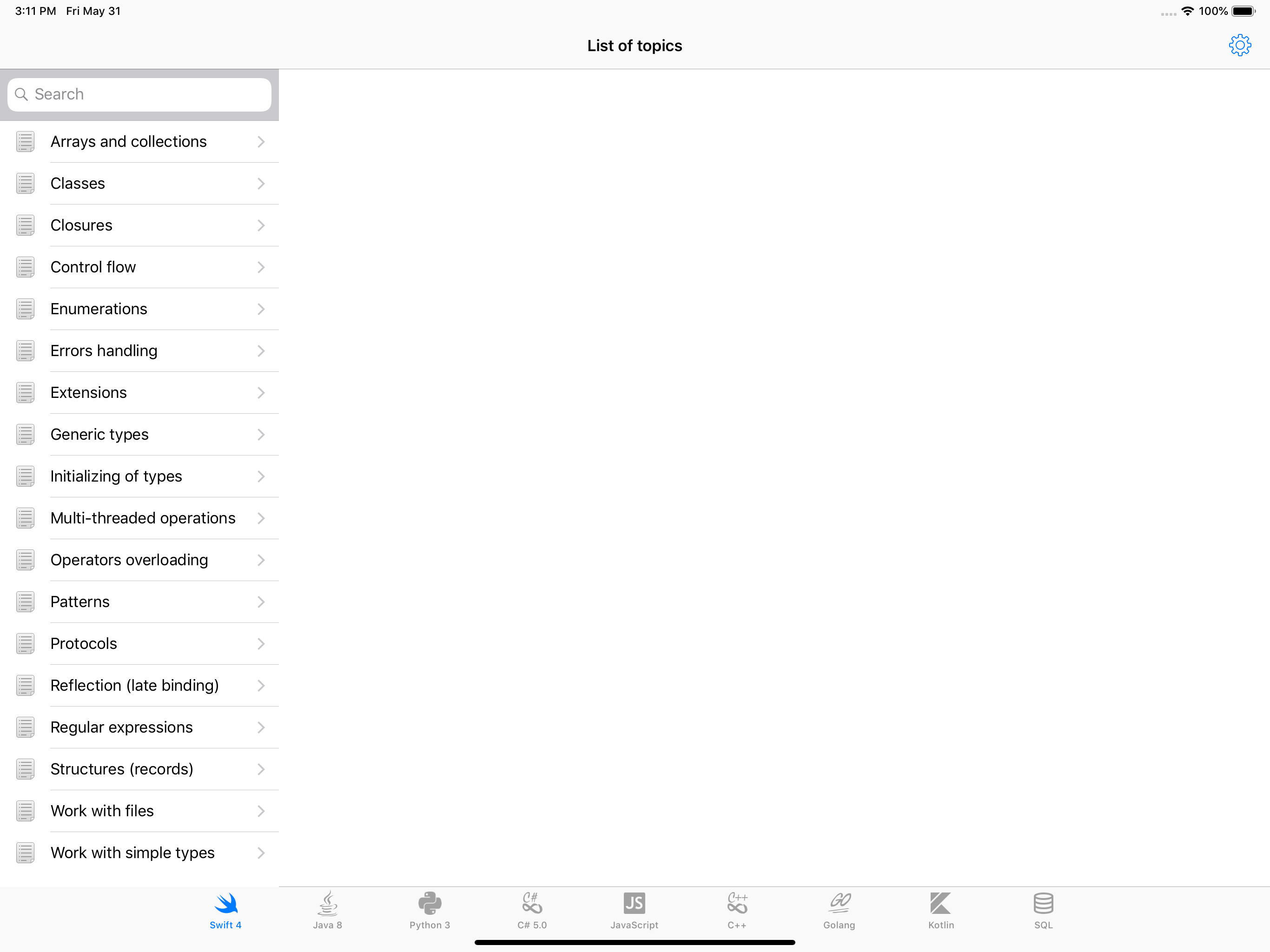The height and width of the screenshot is (952, 1270).
Task: Switch to the SQL database icon
Action: pyautogui.click(x=1043, y=903)
